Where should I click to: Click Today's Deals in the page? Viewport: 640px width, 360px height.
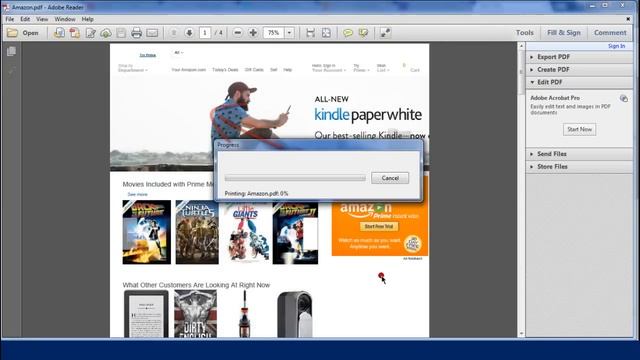225,70
